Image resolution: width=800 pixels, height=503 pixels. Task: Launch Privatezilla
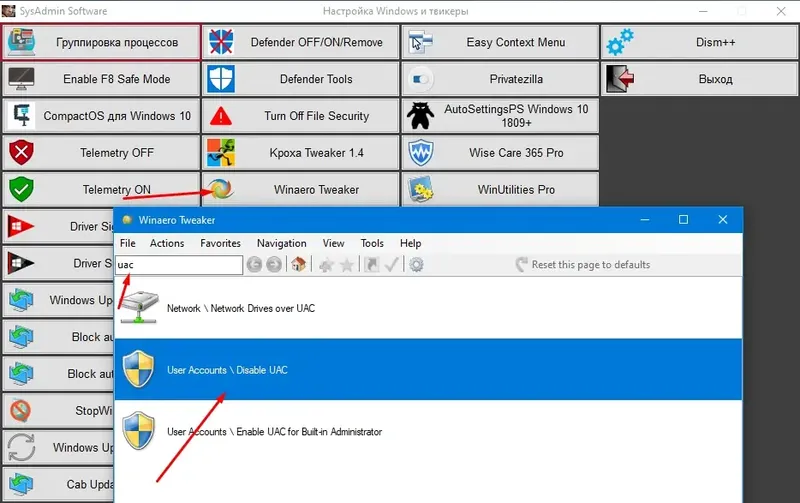tap(500, 79)
